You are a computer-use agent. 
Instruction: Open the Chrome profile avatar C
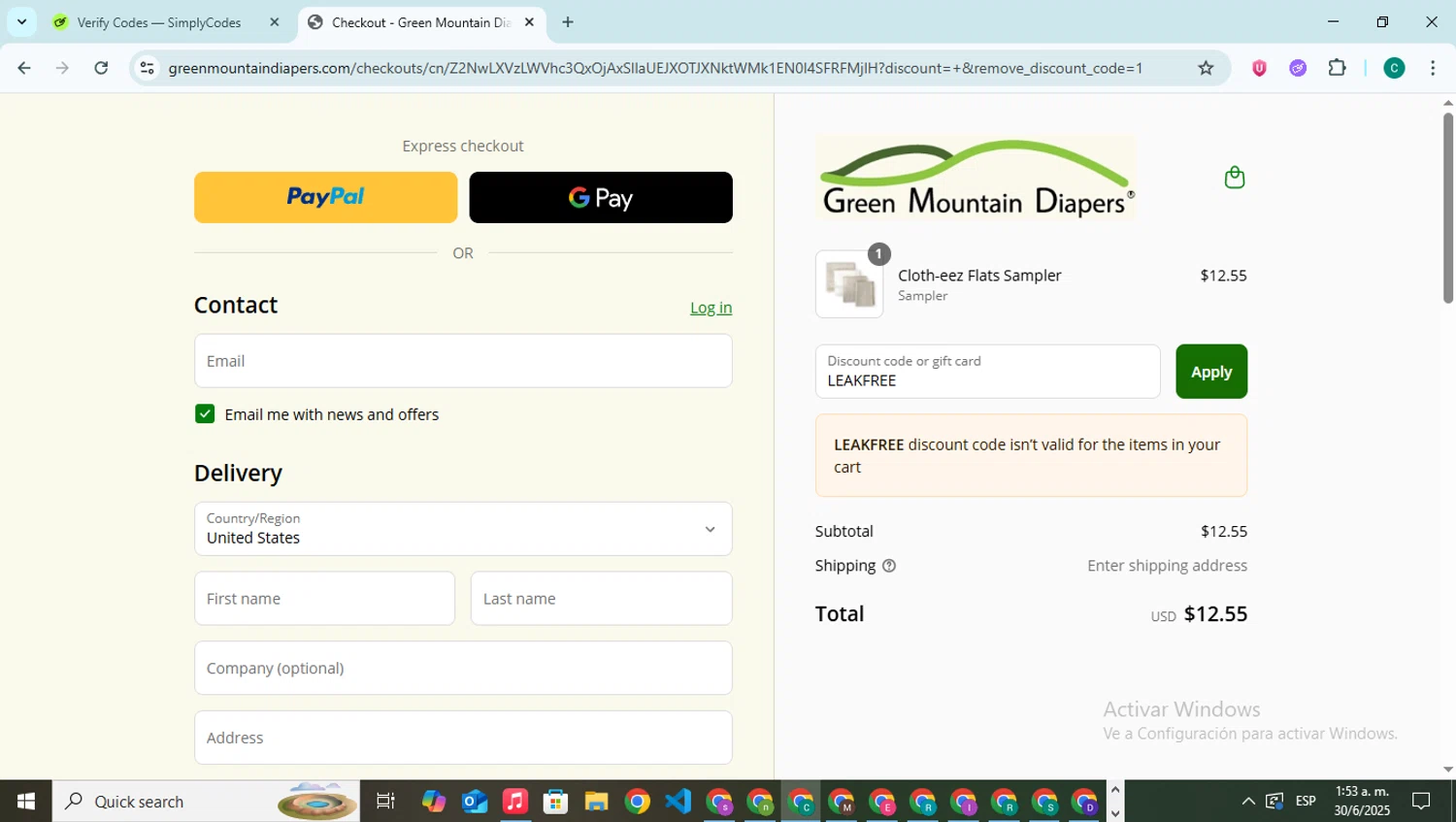1394,68
